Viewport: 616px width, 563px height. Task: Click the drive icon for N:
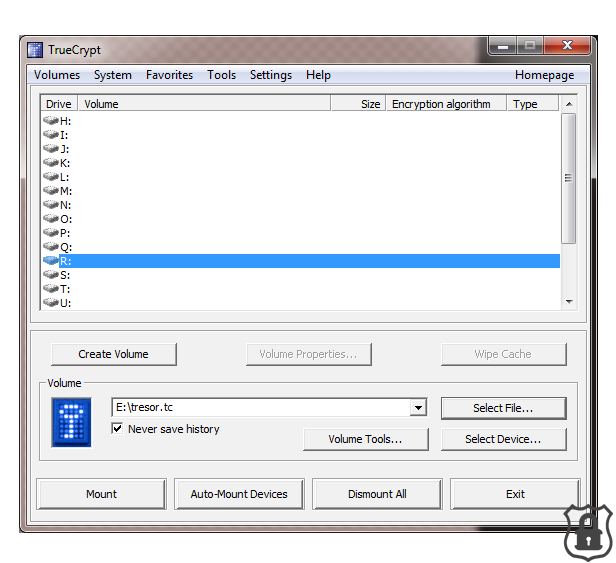coord(51,204)
